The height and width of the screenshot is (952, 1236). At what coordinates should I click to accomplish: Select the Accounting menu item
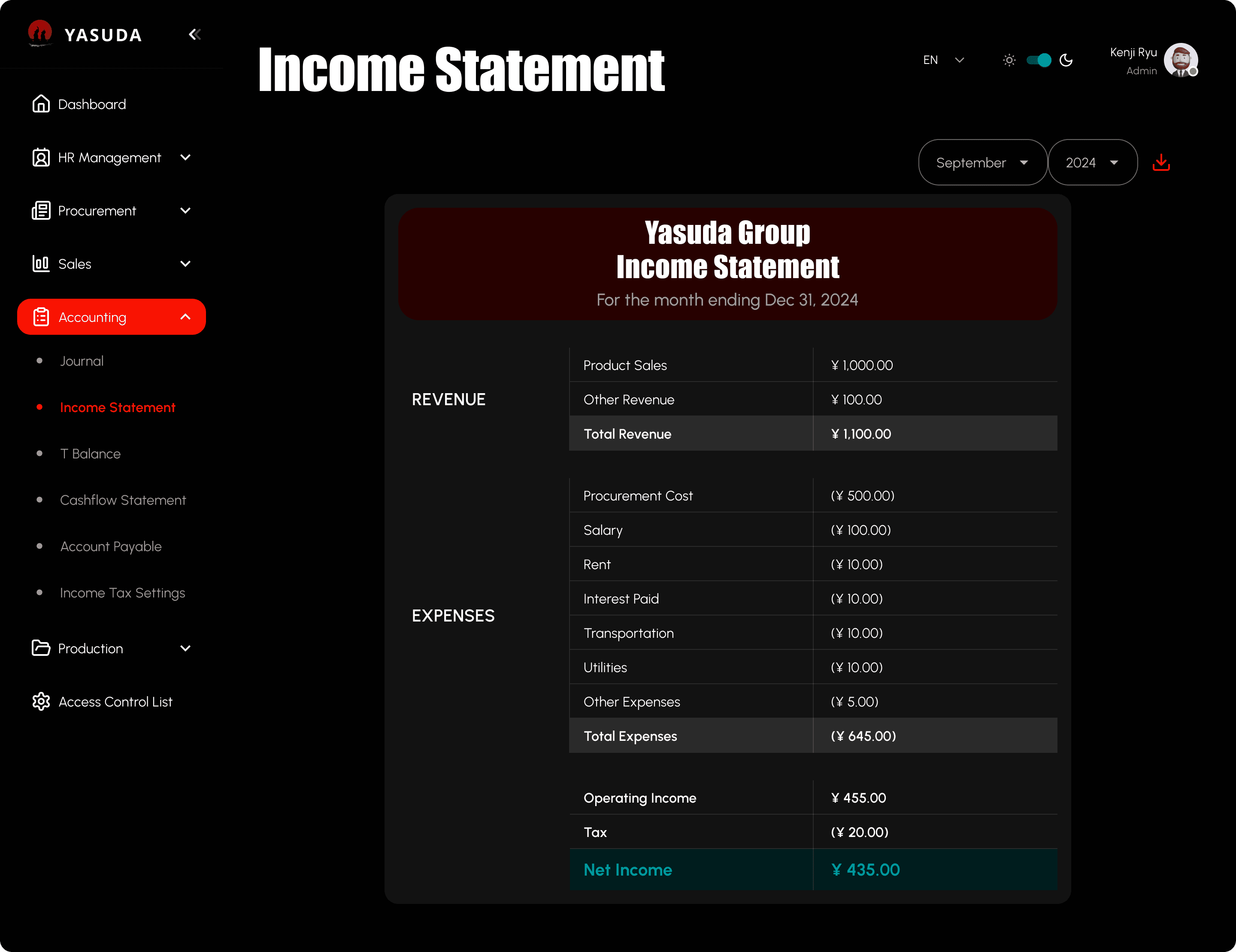112,317
